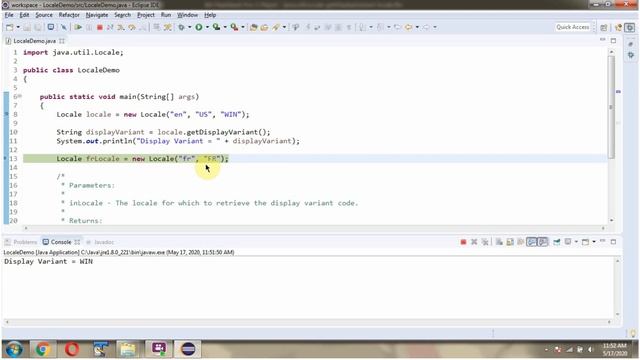Viewport: 640px width, 360px height.
Task: Open a terminal with the toolbar icon
Action: click(51, 27)
